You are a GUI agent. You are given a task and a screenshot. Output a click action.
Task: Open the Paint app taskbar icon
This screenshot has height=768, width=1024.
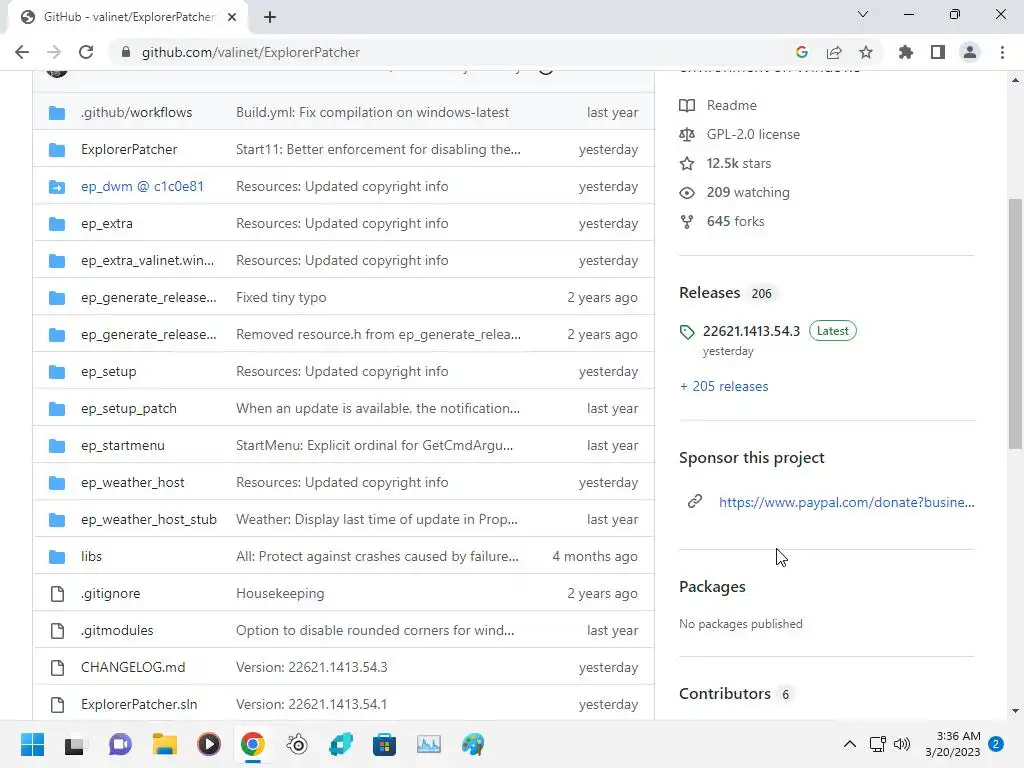[x=473, y=744]
